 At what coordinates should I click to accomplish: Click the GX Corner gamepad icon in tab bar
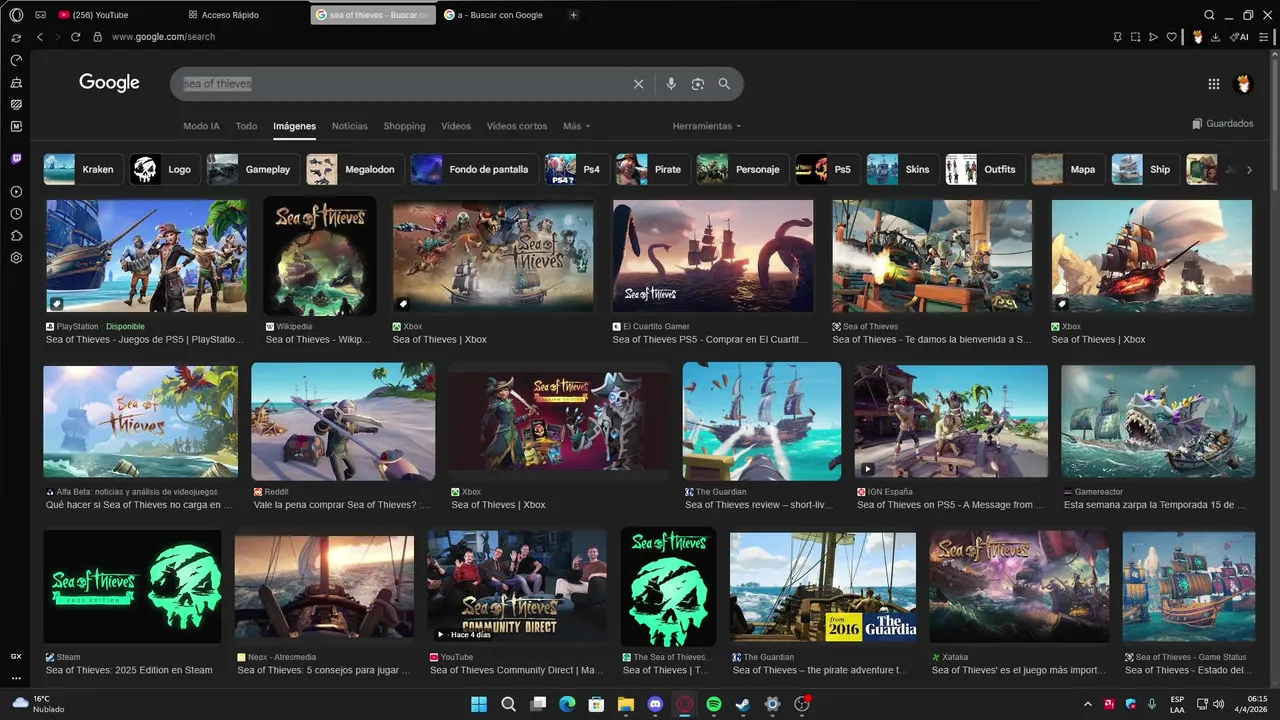40,15
